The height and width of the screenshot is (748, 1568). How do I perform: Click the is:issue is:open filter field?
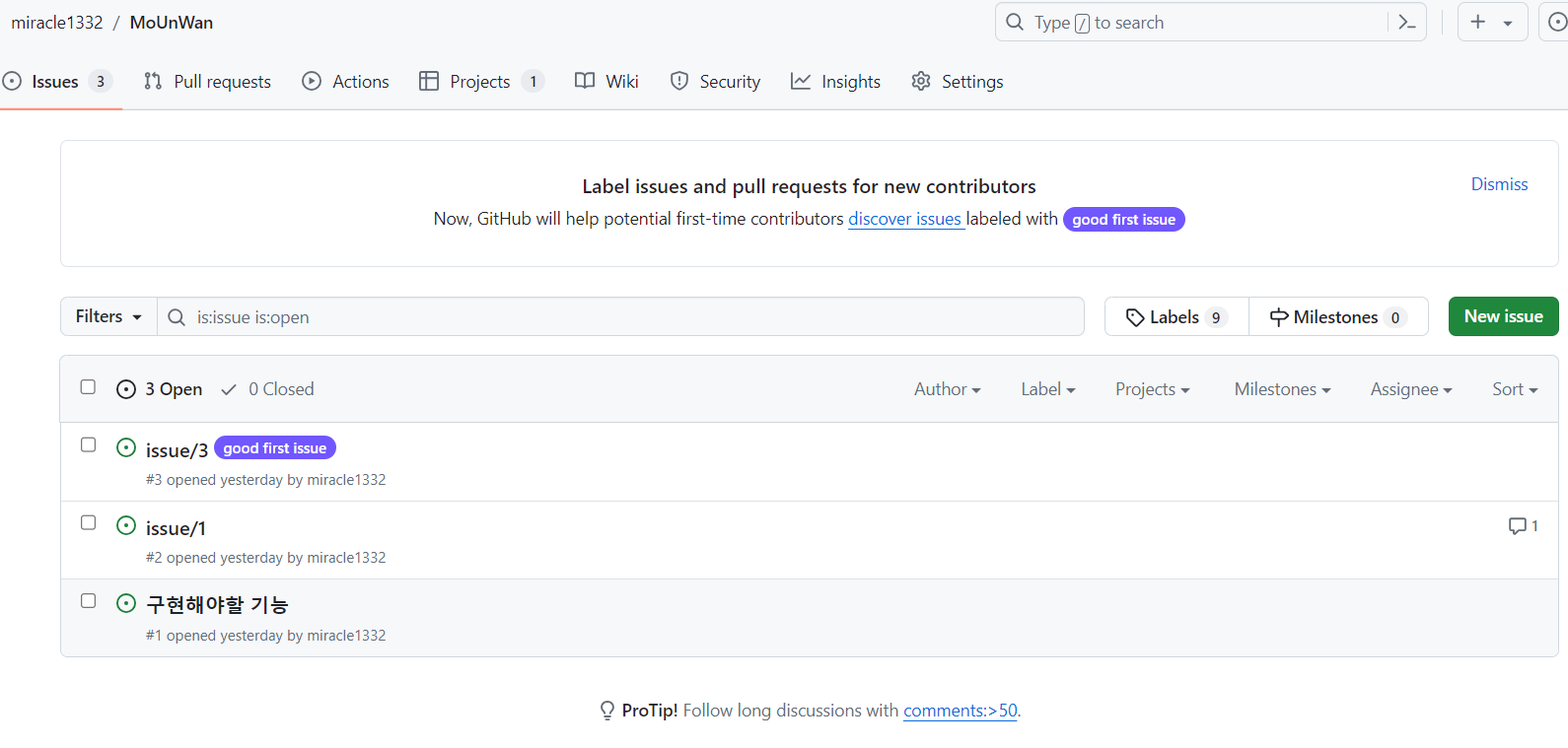[621, 316]
